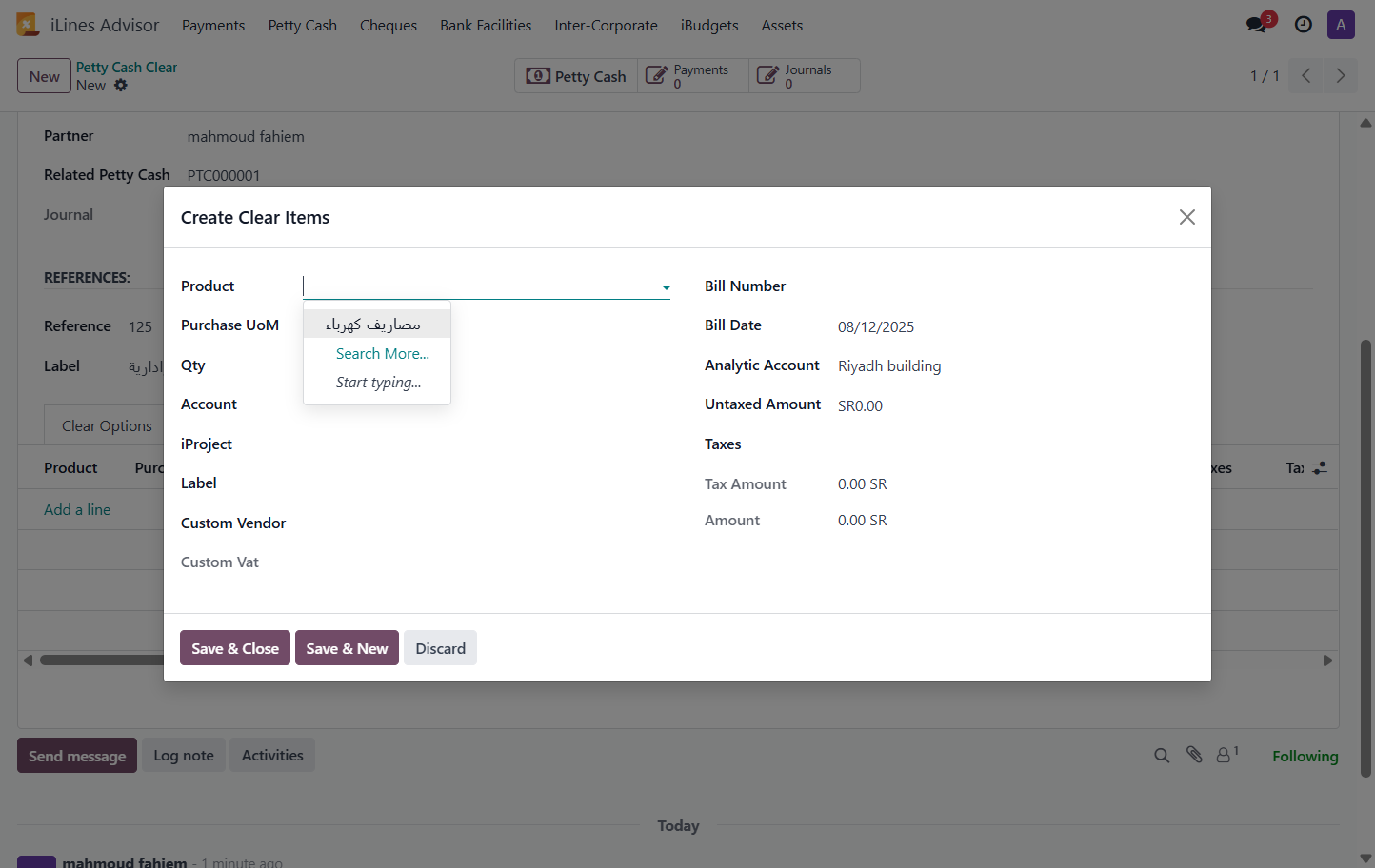Open the Inter-Corporate menu
Screen dimensions: 1375x868
606,26
